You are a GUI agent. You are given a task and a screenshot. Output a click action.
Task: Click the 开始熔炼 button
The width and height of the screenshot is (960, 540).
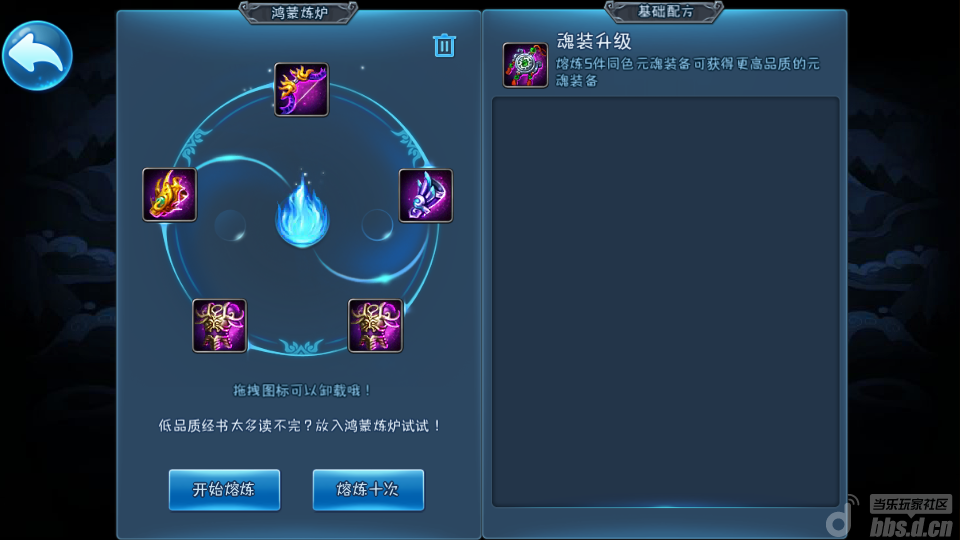pyautogui.click(x=224, y=490)
